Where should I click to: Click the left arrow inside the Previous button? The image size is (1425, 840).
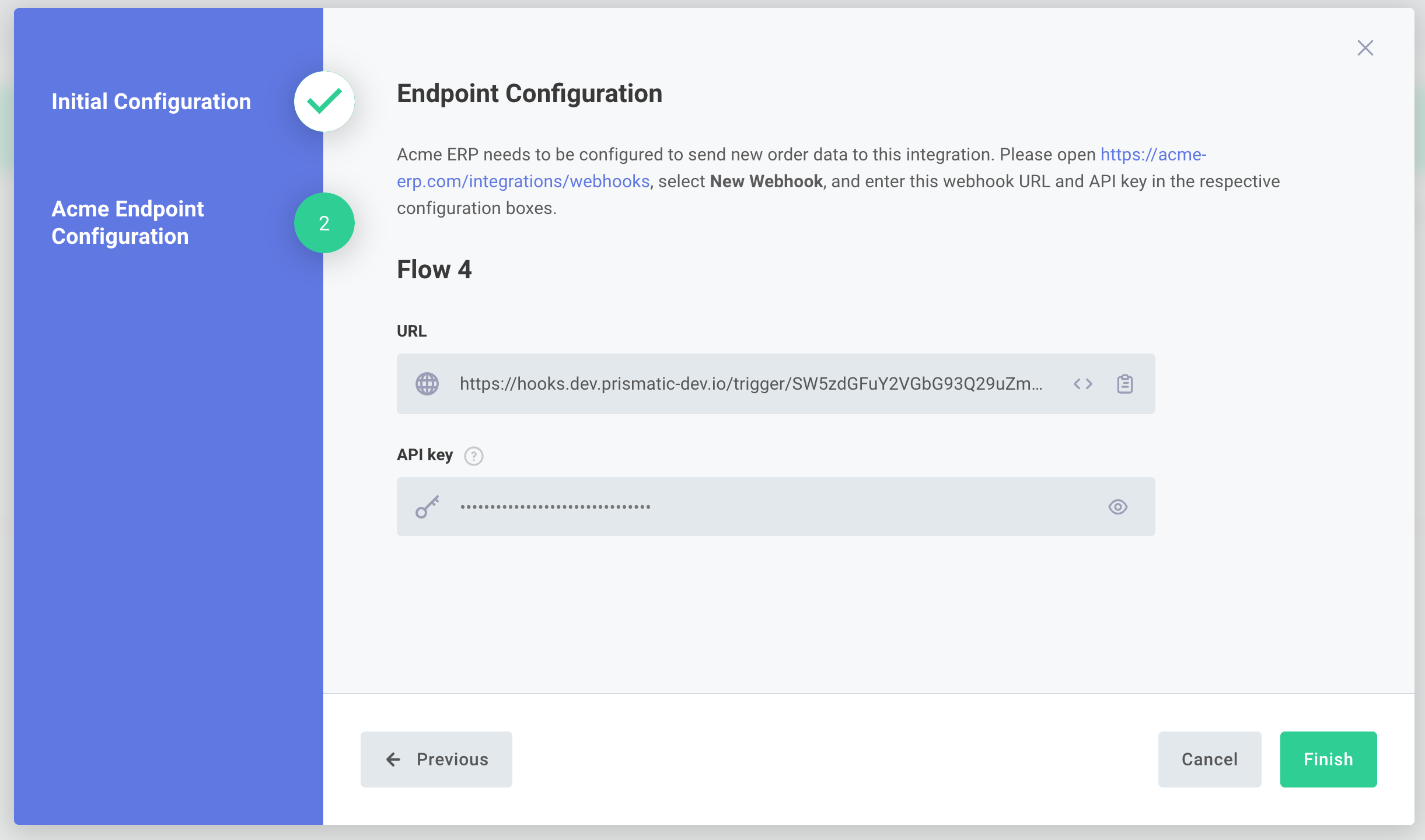[x=393, y=759]
